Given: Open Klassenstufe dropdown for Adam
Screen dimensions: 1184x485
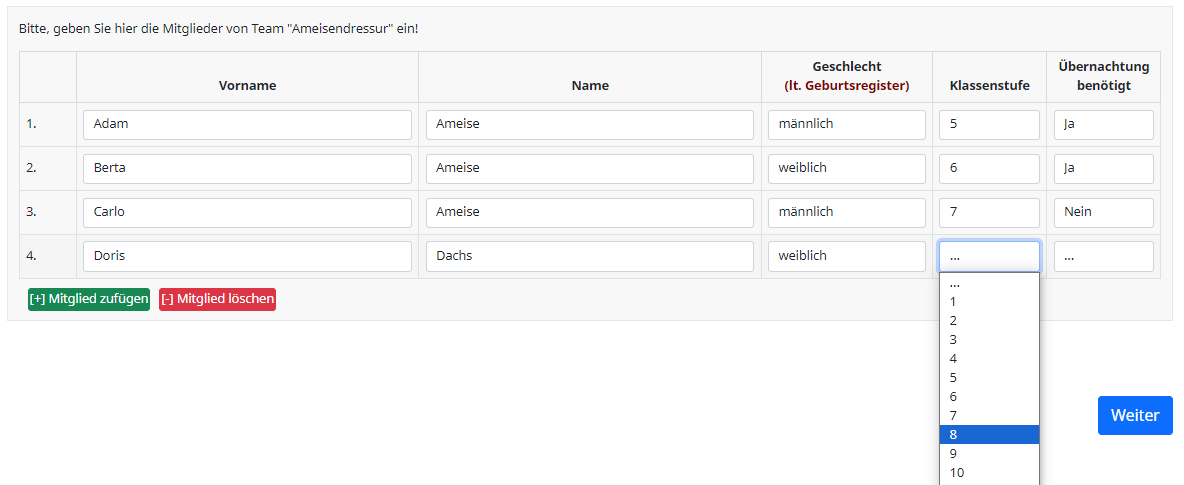Looking at the screenshot, I should coord(989,124).
